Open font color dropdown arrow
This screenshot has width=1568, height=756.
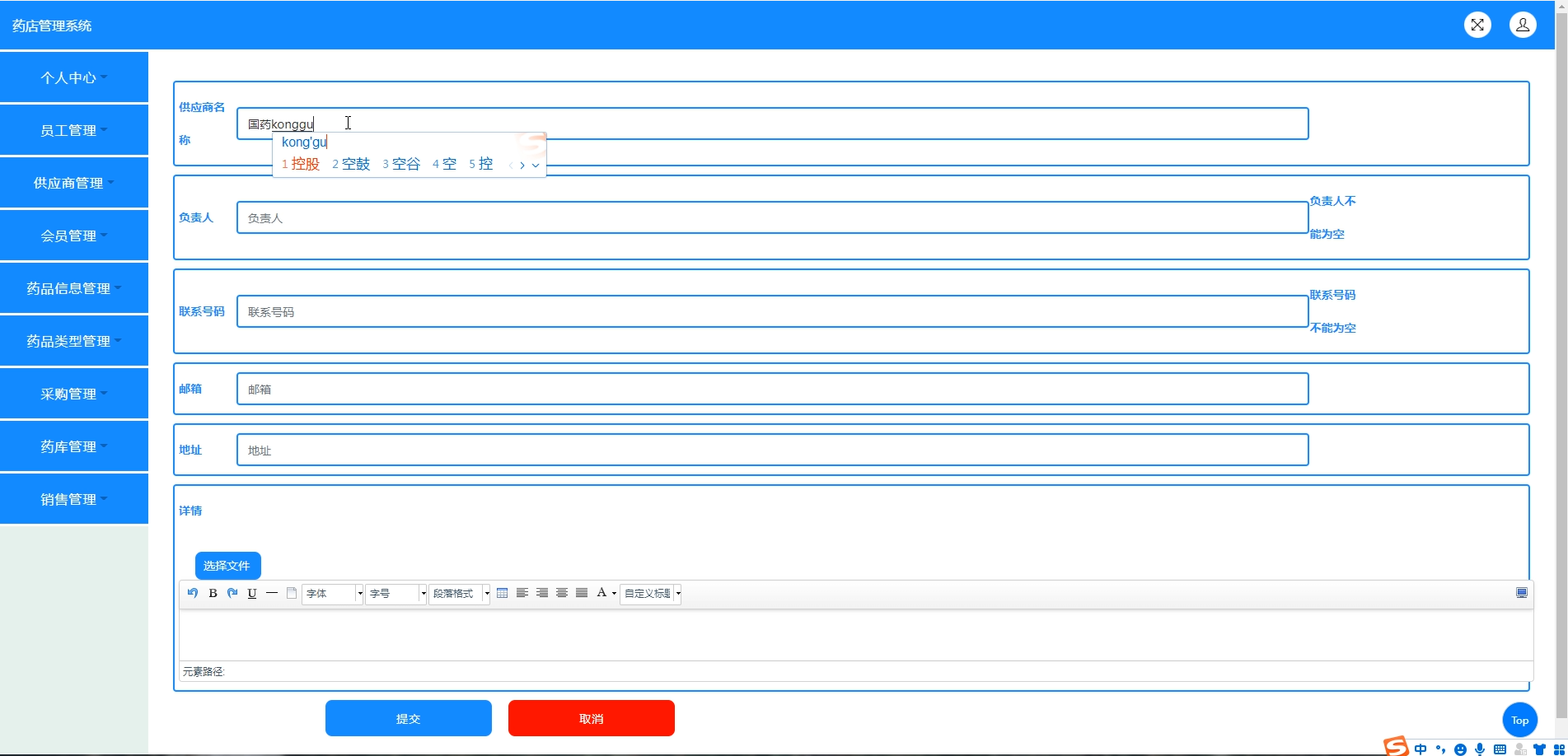click(614, 594)
